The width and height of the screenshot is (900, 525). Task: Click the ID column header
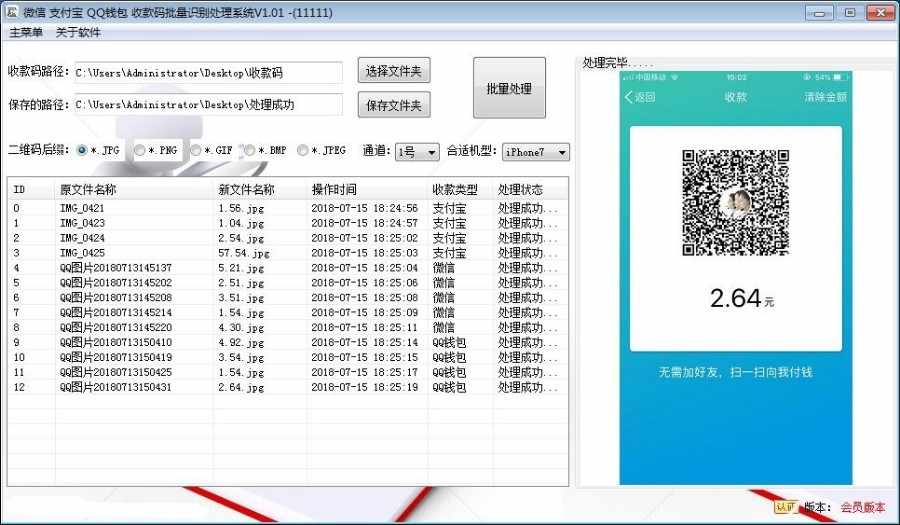(32, 189)
